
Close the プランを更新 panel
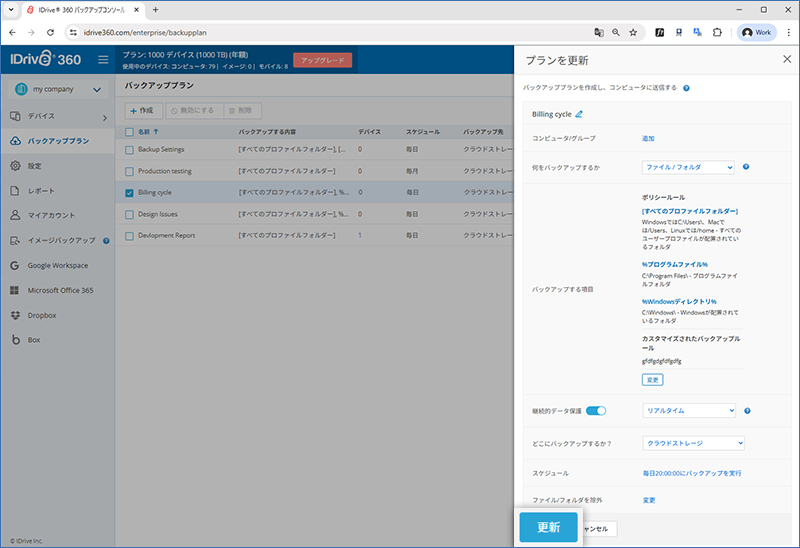tap(786, 60)
